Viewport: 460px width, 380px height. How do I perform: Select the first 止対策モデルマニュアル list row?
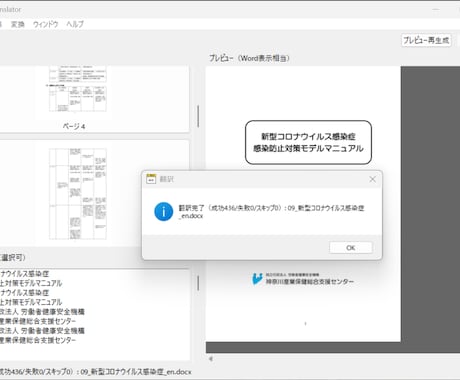pos(31,283)
